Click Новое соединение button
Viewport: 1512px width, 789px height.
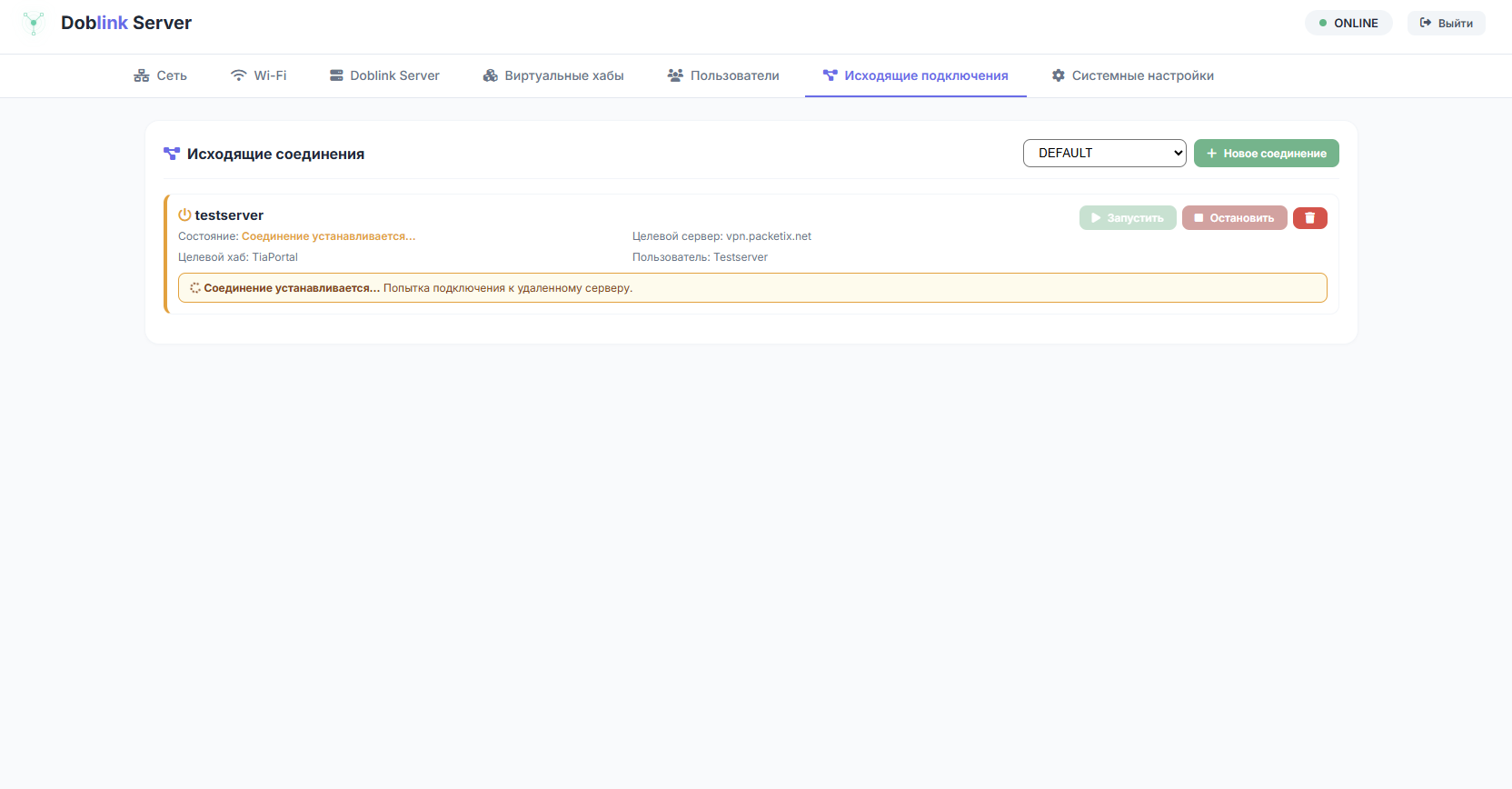pos(1267,153)
